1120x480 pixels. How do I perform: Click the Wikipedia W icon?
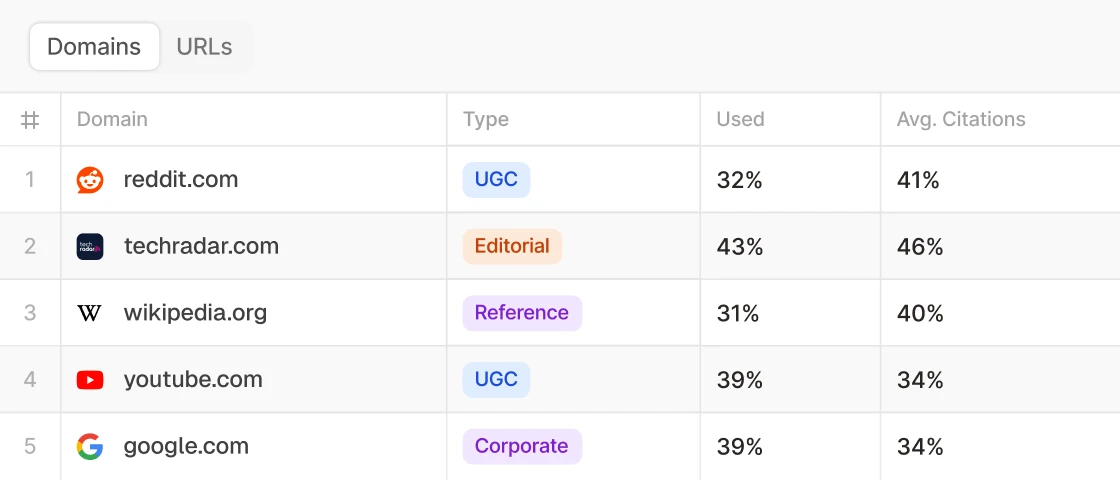tap(90, 313)
